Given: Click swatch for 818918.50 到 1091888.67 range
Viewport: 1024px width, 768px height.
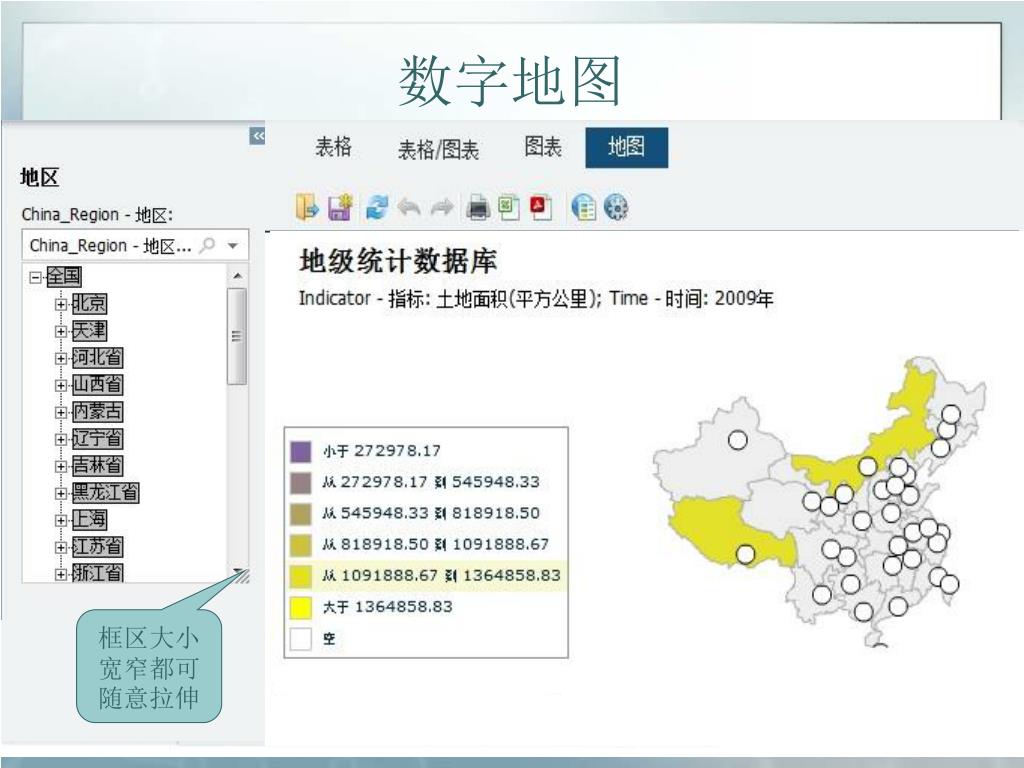Looking at the screenshot, I should click(x=300, y=545).
